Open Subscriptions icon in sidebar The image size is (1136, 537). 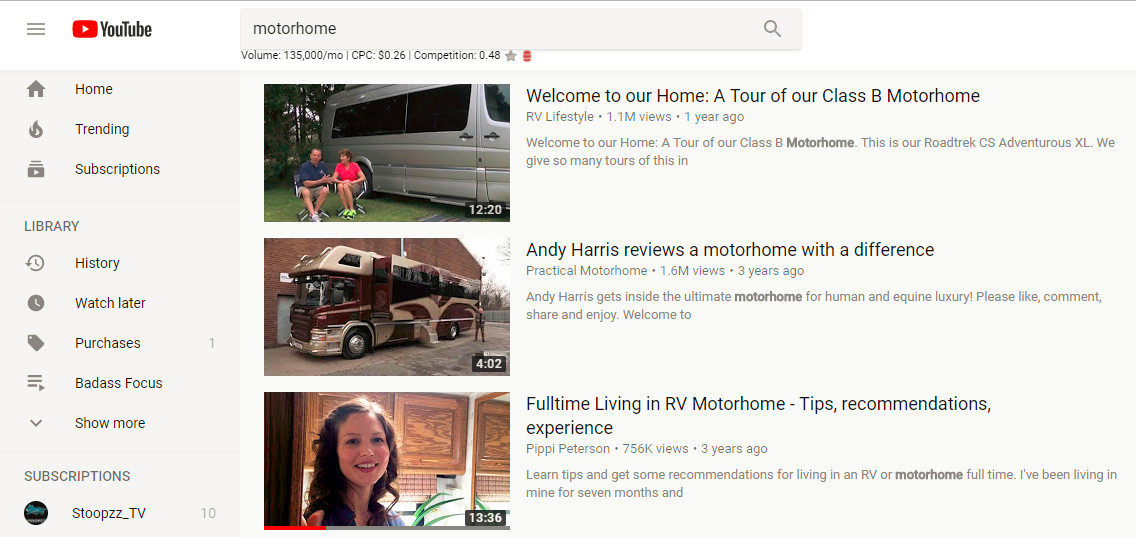36,169
